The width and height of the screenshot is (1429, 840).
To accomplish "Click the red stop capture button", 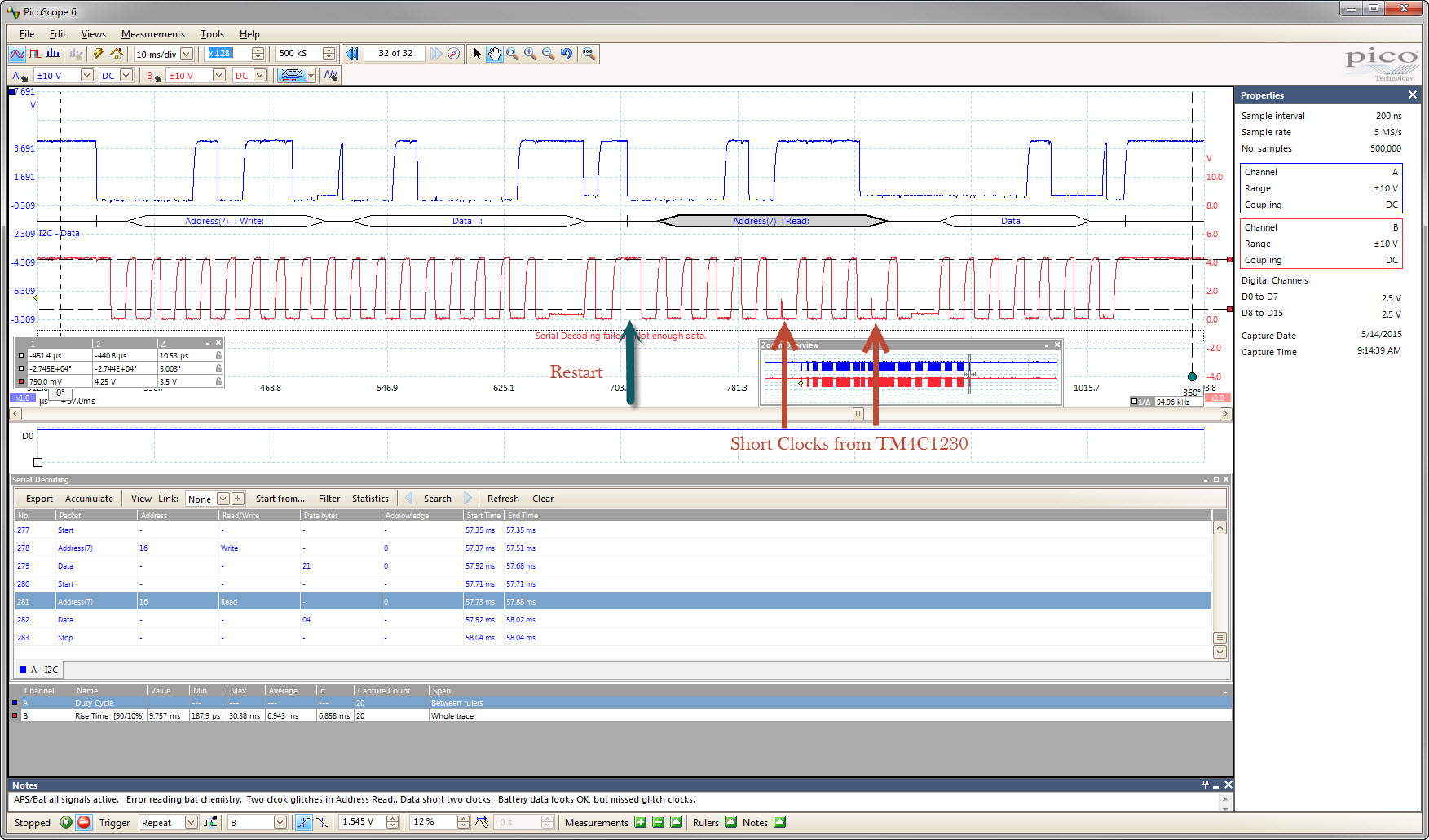I will pyautogui.click(x=83, y=822).
